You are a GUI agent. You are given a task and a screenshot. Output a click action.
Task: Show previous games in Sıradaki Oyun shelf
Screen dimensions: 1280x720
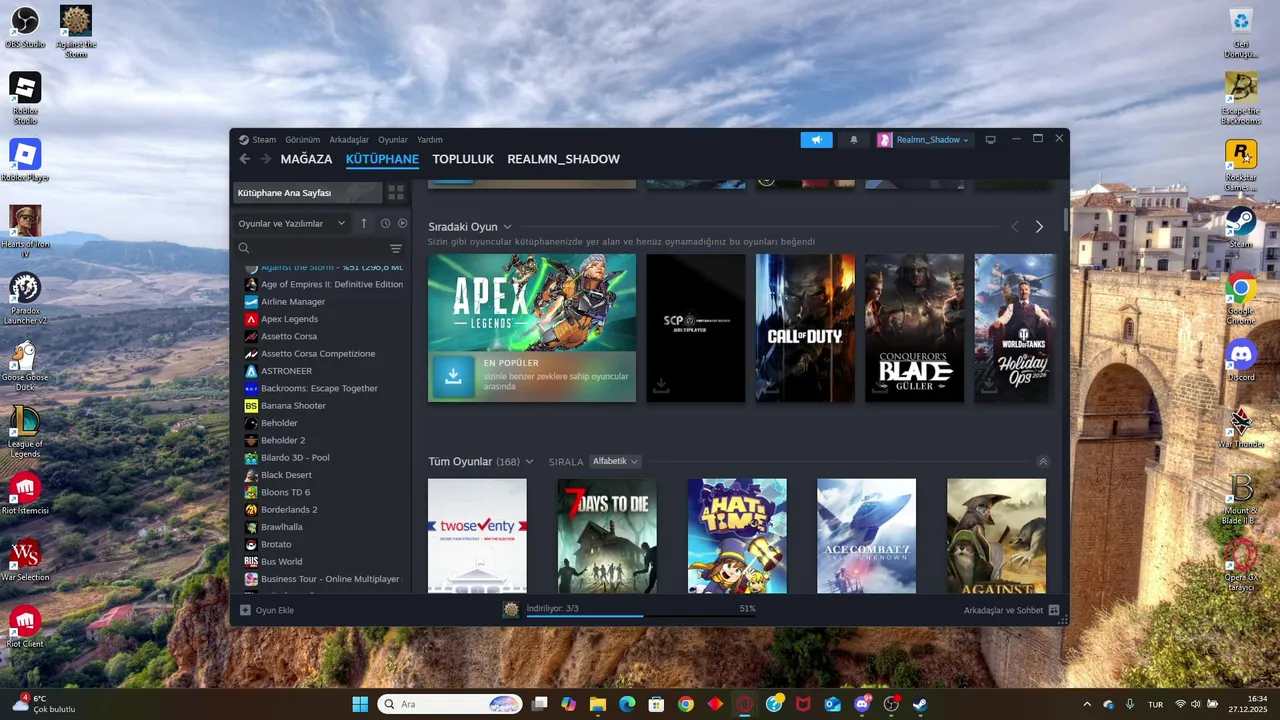click(x=1015, y=227)
